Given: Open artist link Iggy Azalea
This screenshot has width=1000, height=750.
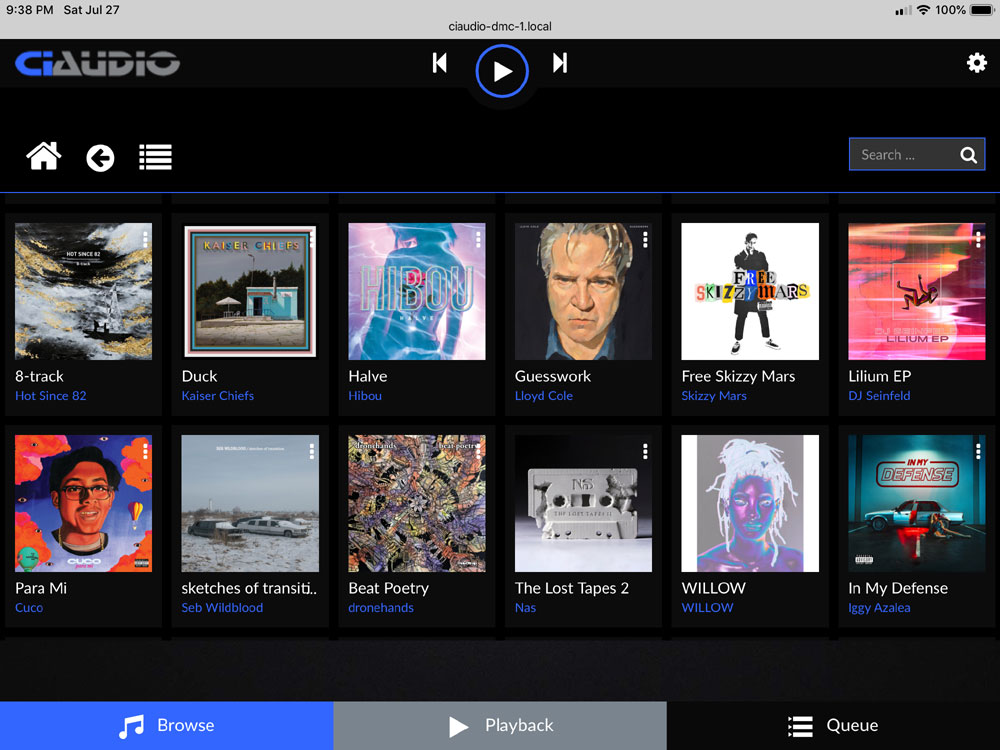Looking at the screenshot, I should point(879,608).
